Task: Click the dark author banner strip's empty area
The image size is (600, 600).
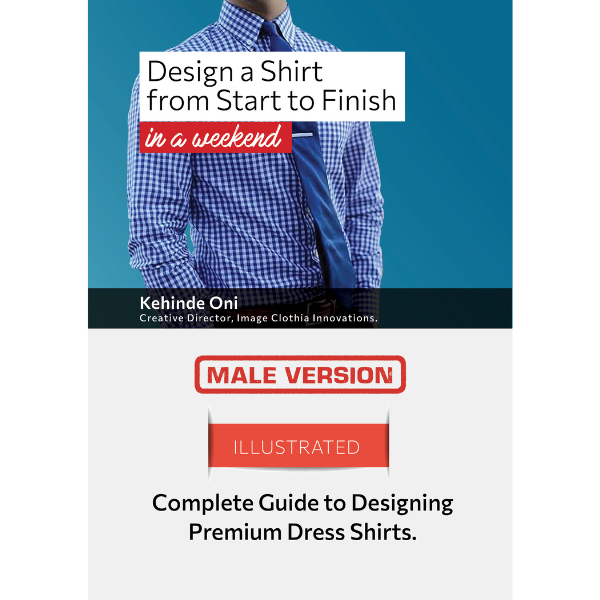Action: point(444,308)
